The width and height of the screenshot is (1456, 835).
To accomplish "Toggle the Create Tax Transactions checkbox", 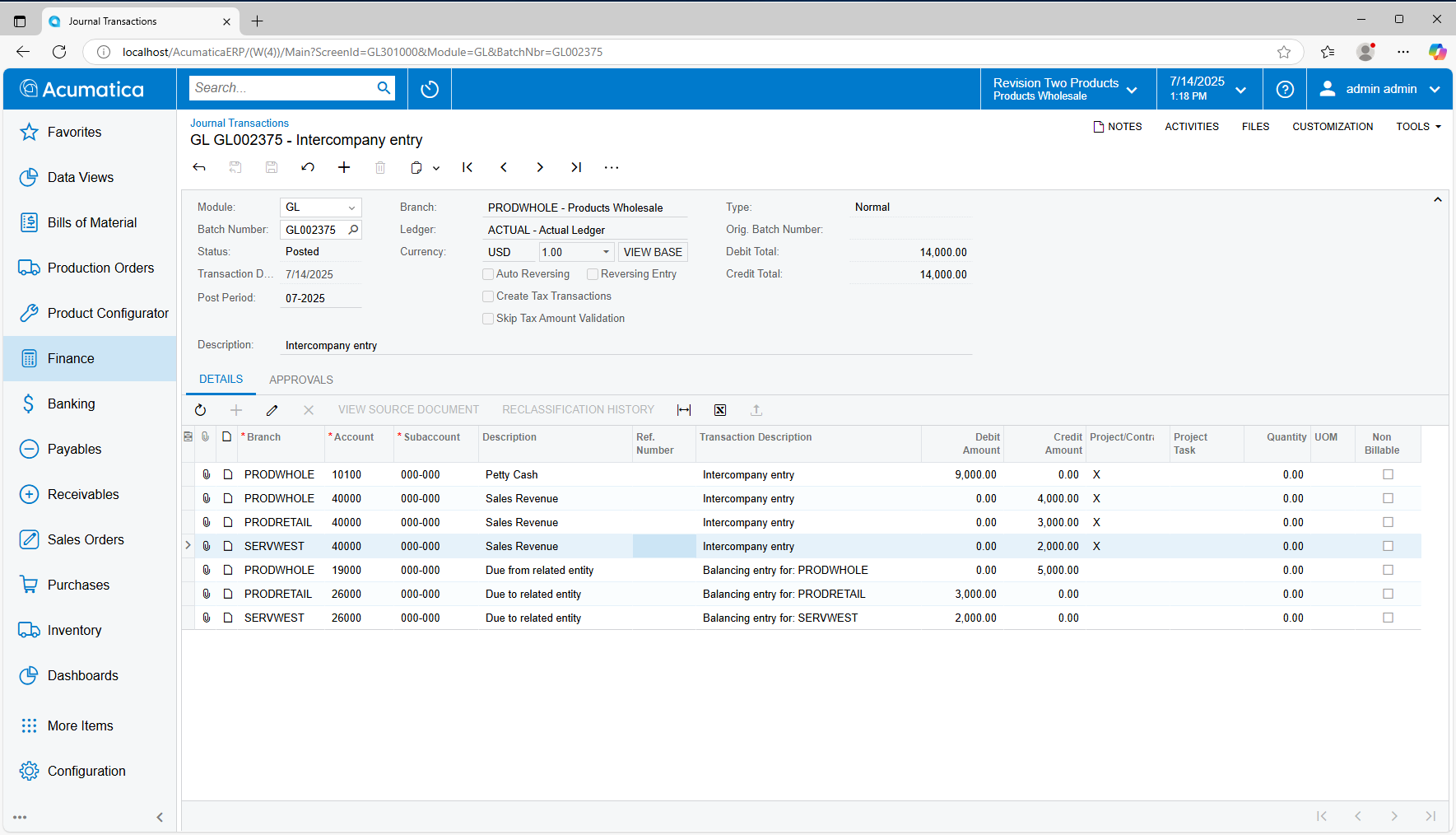I will pos(488,296).
